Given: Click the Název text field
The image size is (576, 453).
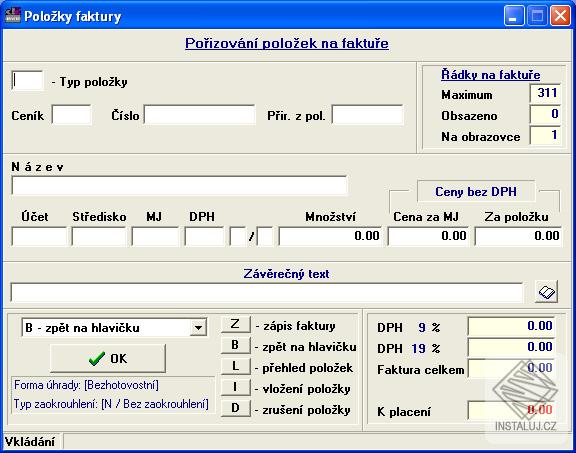Looking at the screenshot, I should point(179,186).
